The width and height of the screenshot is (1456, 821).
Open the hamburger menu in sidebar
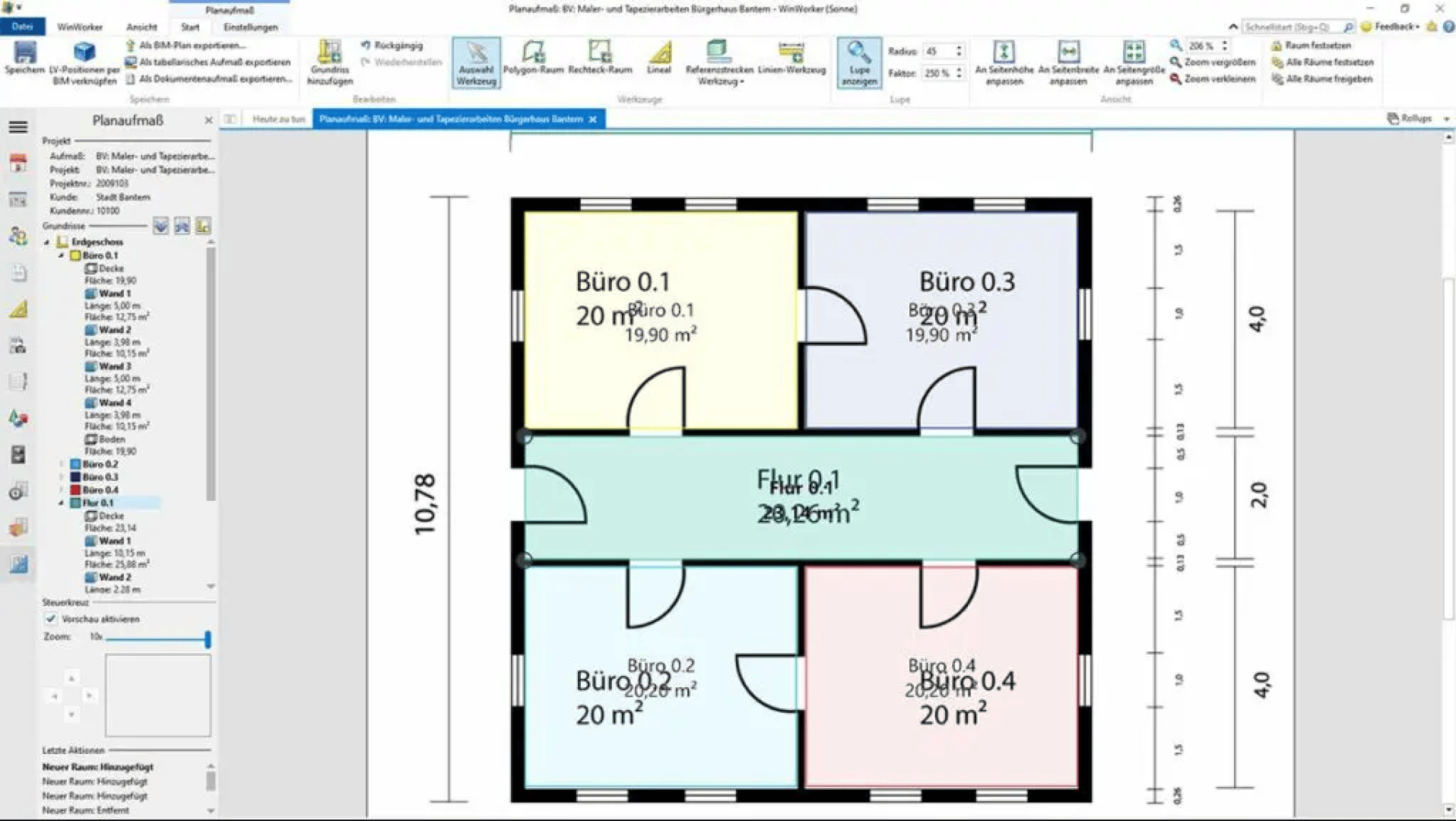pos(18,127)
